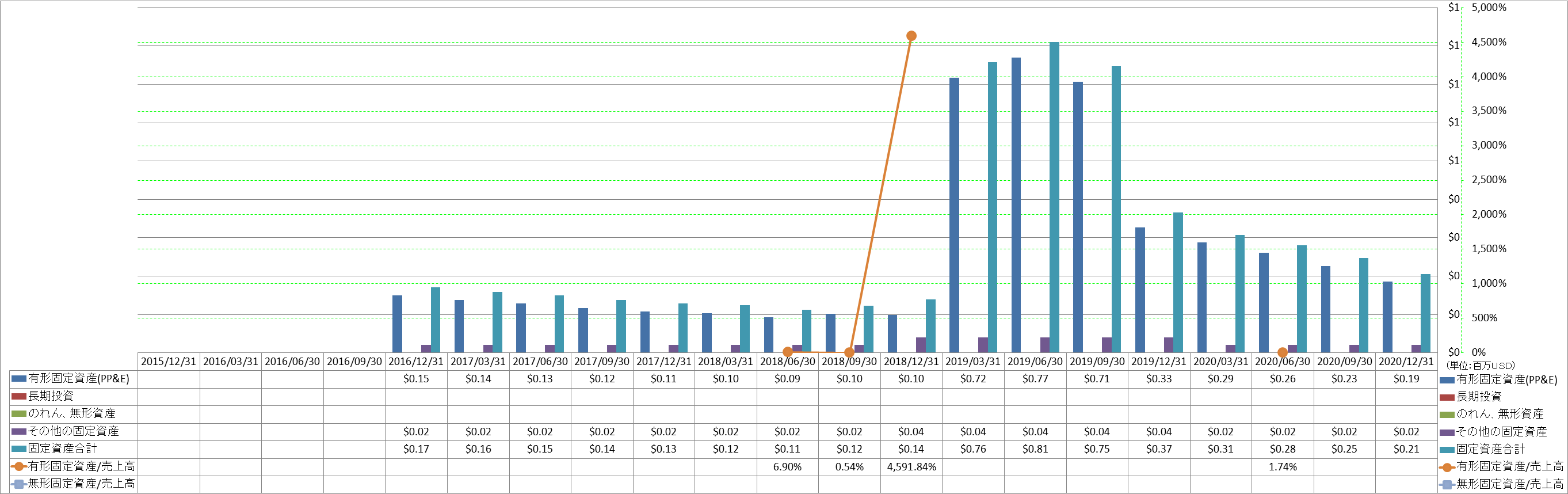Click the $0.37 固定資産合計 cell for 2019/12/31
This screenshot has width=1568, height=494.
[1159, 449]
